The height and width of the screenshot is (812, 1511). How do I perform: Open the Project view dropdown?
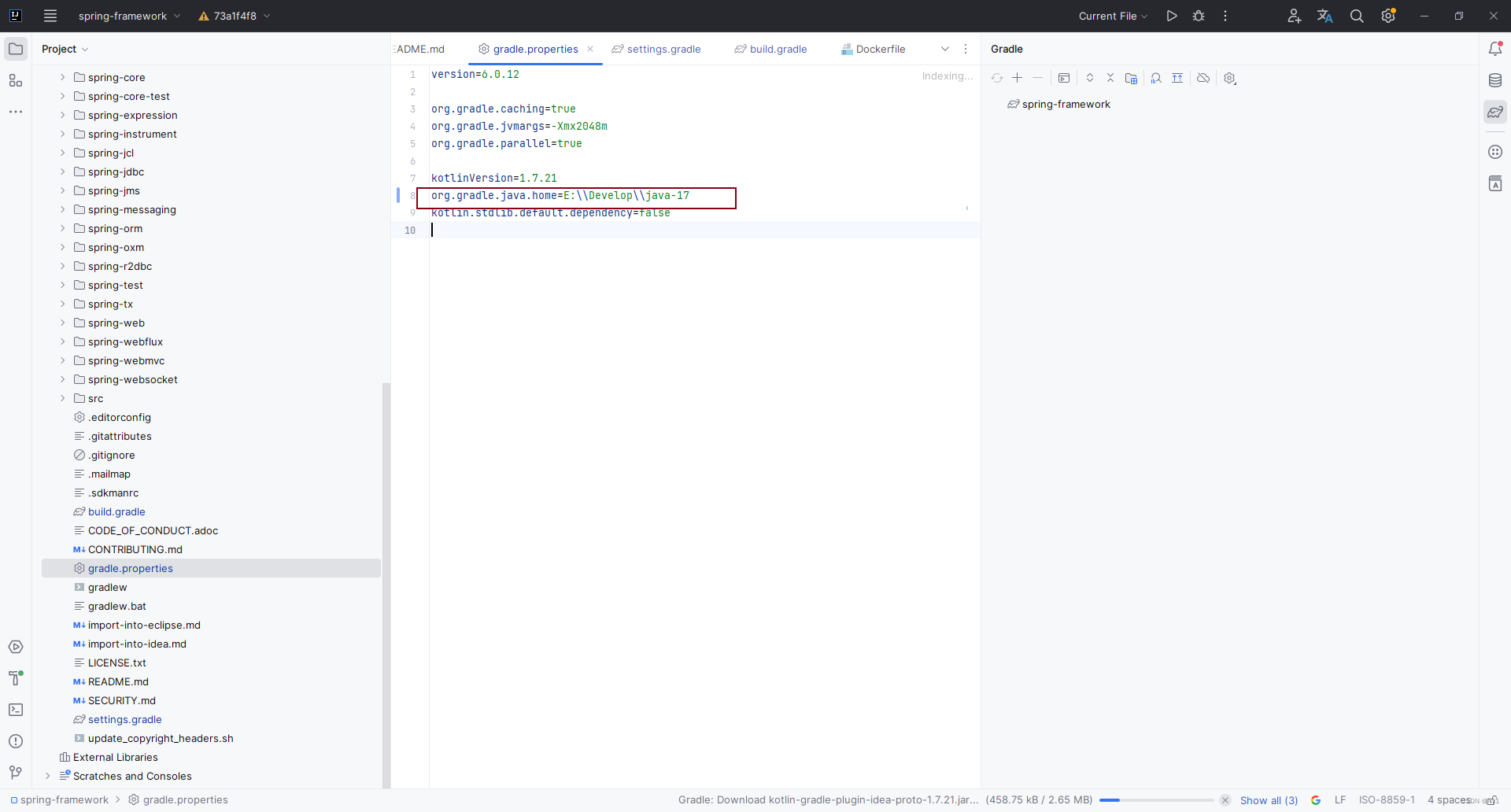point(65,49)
